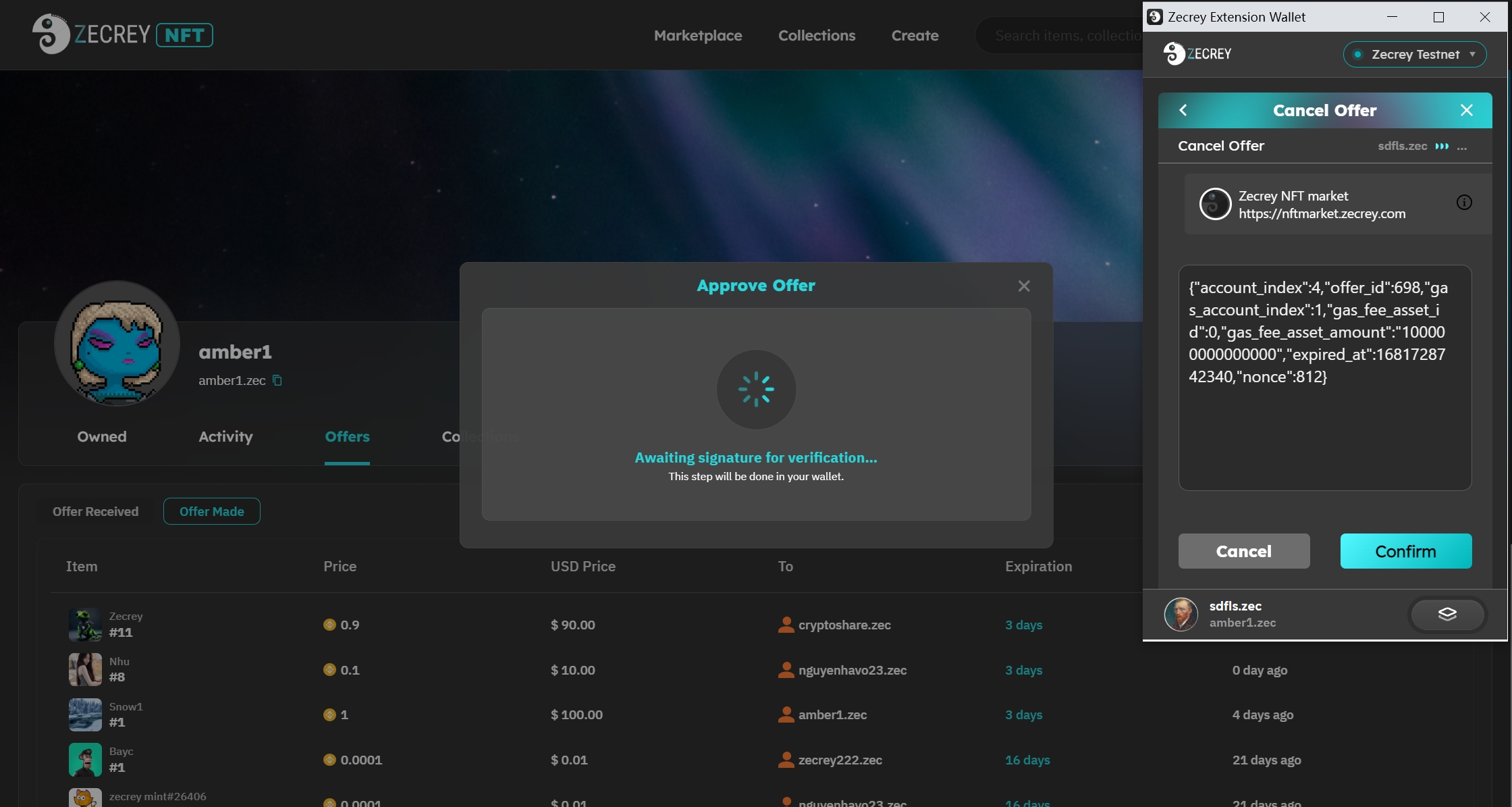Switch to Offer Received filter

coord(95,511)
